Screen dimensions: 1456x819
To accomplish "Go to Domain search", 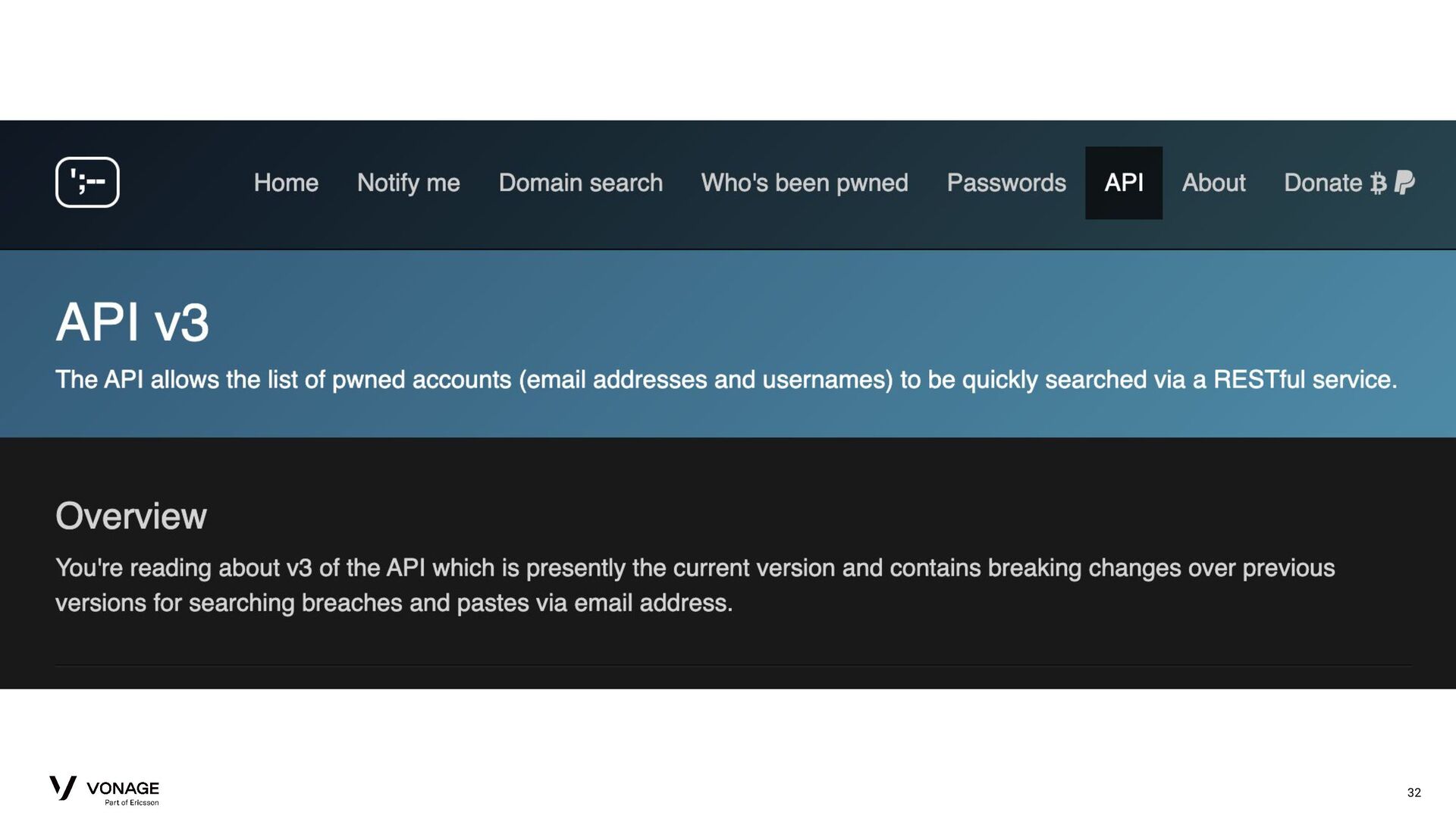I will pyautogui.click(x=580, y=183).
